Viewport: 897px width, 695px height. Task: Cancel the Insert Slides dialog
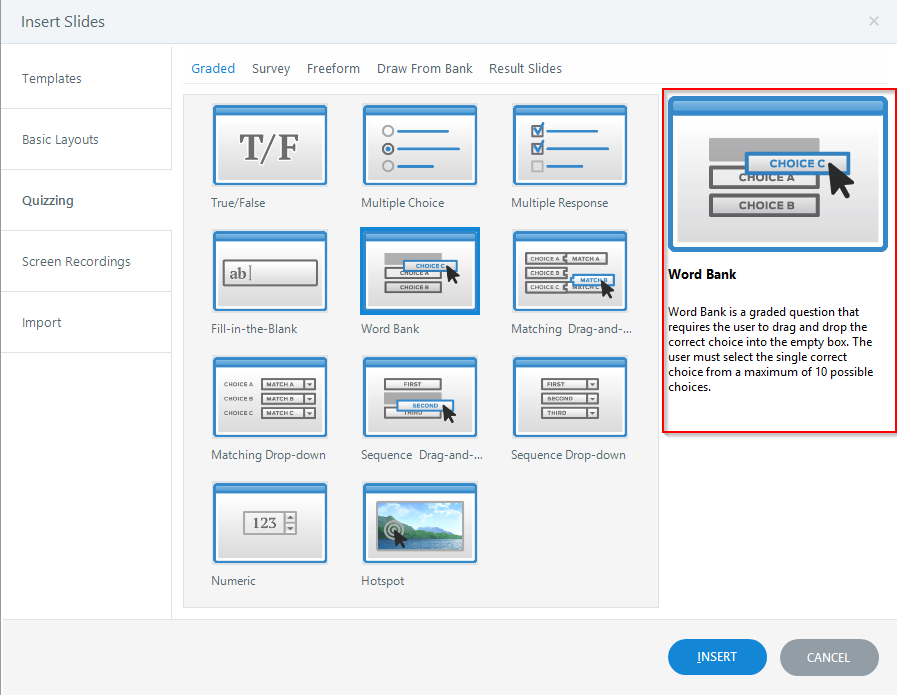point(829,657)
